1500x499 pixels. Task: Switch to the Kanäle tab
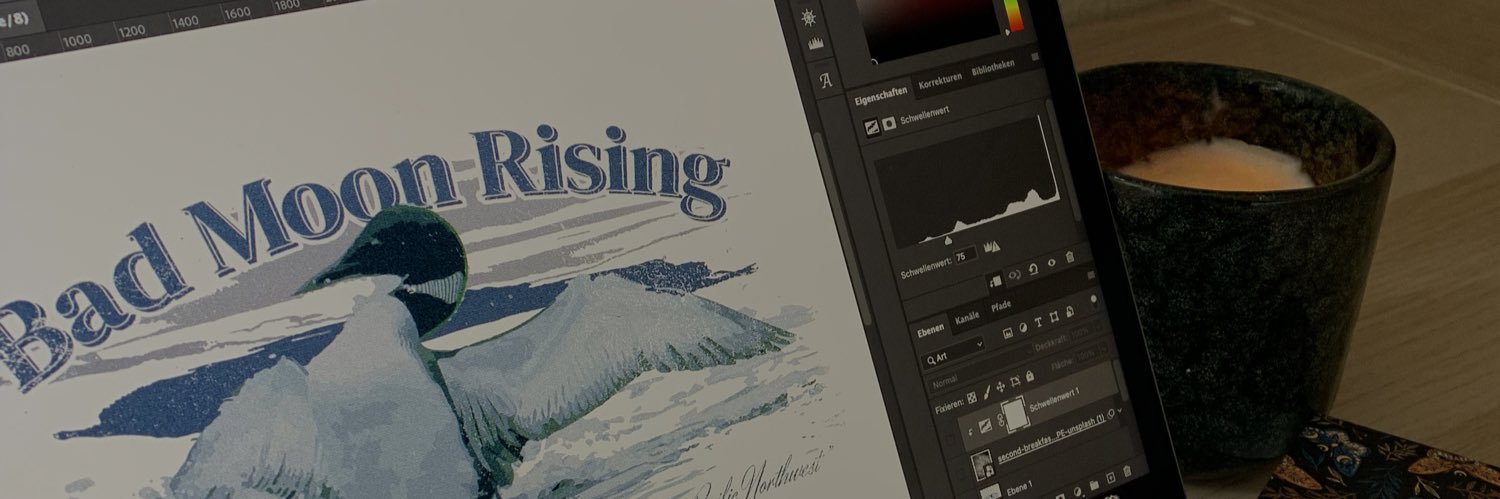click(967, 318)
